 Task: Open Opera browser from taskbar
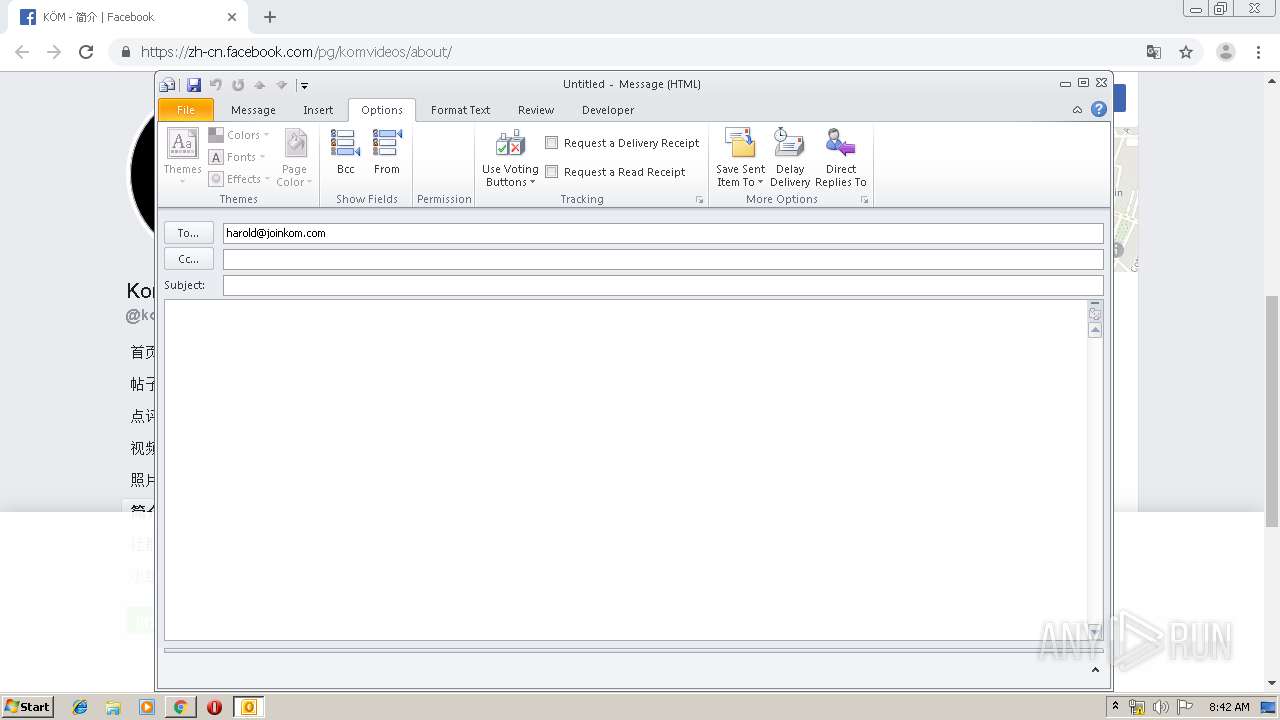(214, 707)
